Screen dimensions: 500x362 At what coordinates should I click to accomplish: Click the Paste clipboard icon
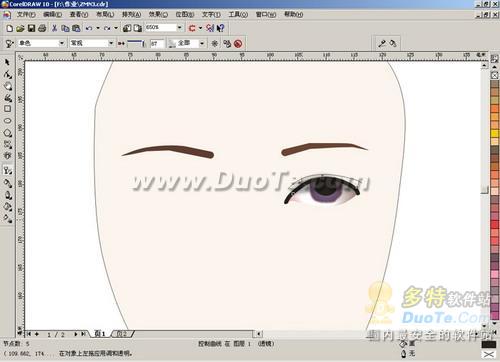(76, 28)
